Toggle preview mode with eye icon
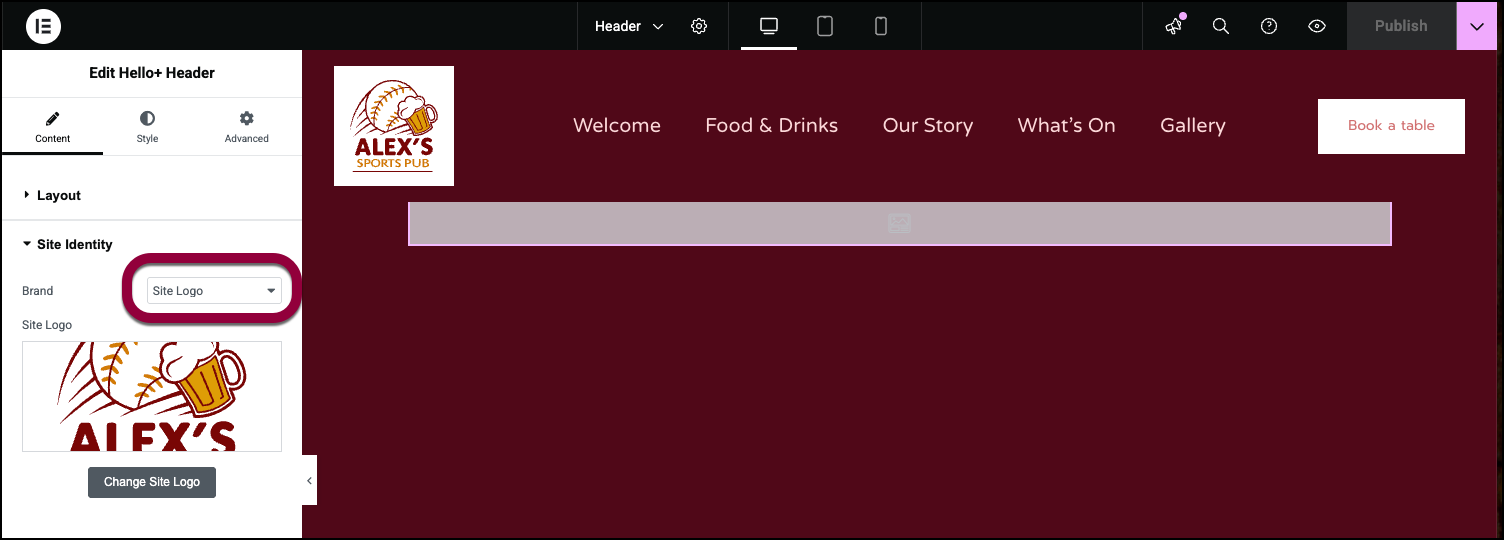 tap(1317, 26)
